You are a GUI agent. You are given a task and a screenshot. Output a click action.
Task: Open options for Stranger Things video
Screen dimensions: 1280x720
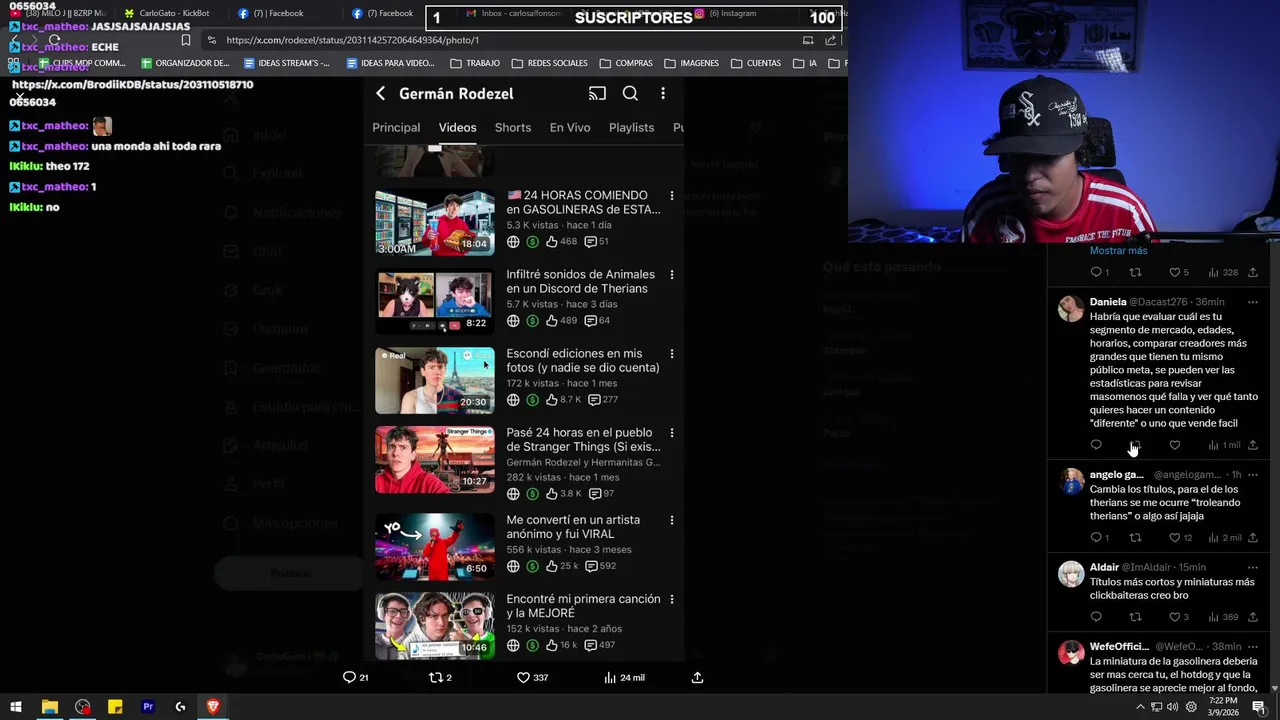[x=672, y=433]
